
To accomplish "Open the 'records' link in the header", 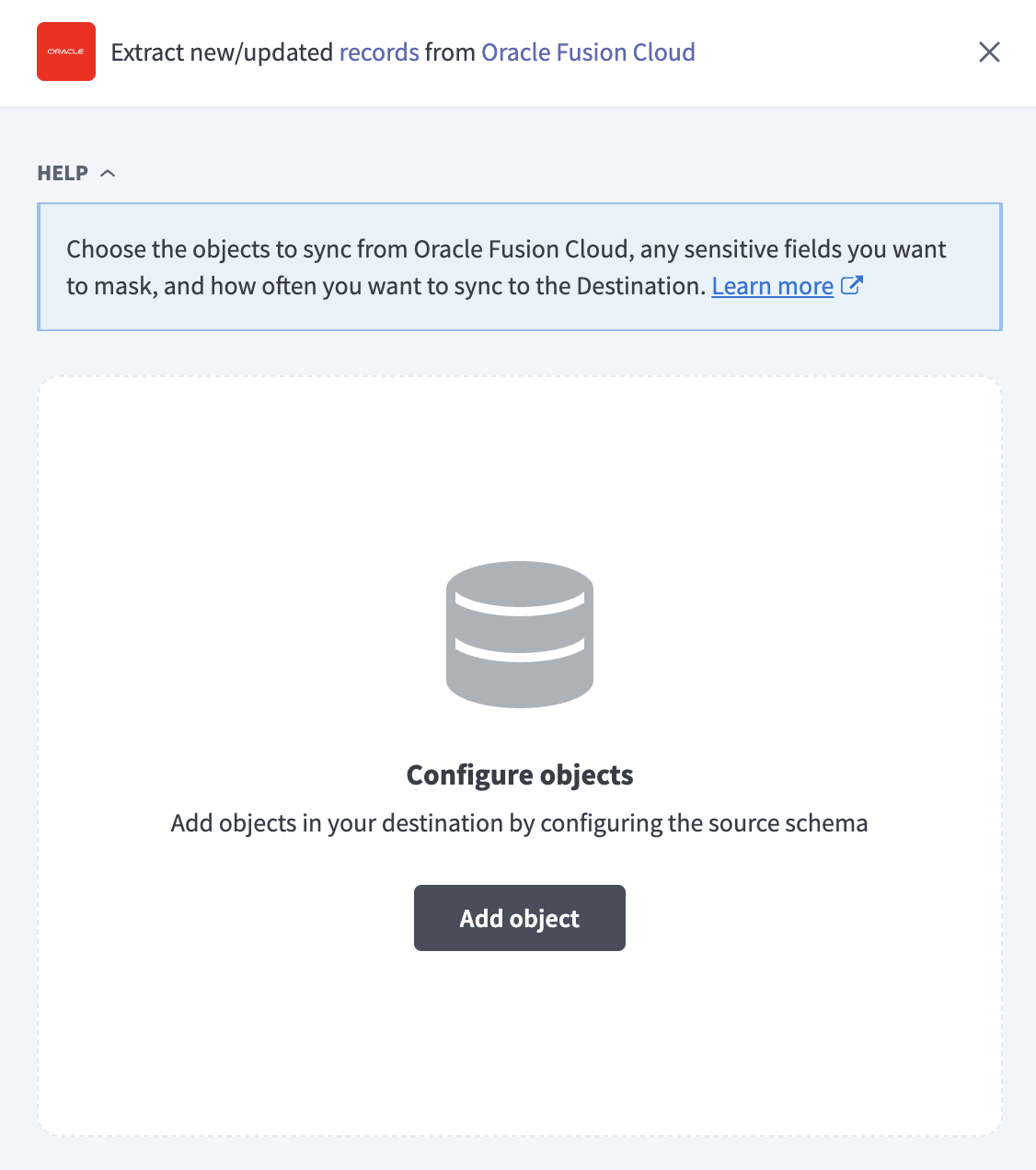I will (379, 52).
